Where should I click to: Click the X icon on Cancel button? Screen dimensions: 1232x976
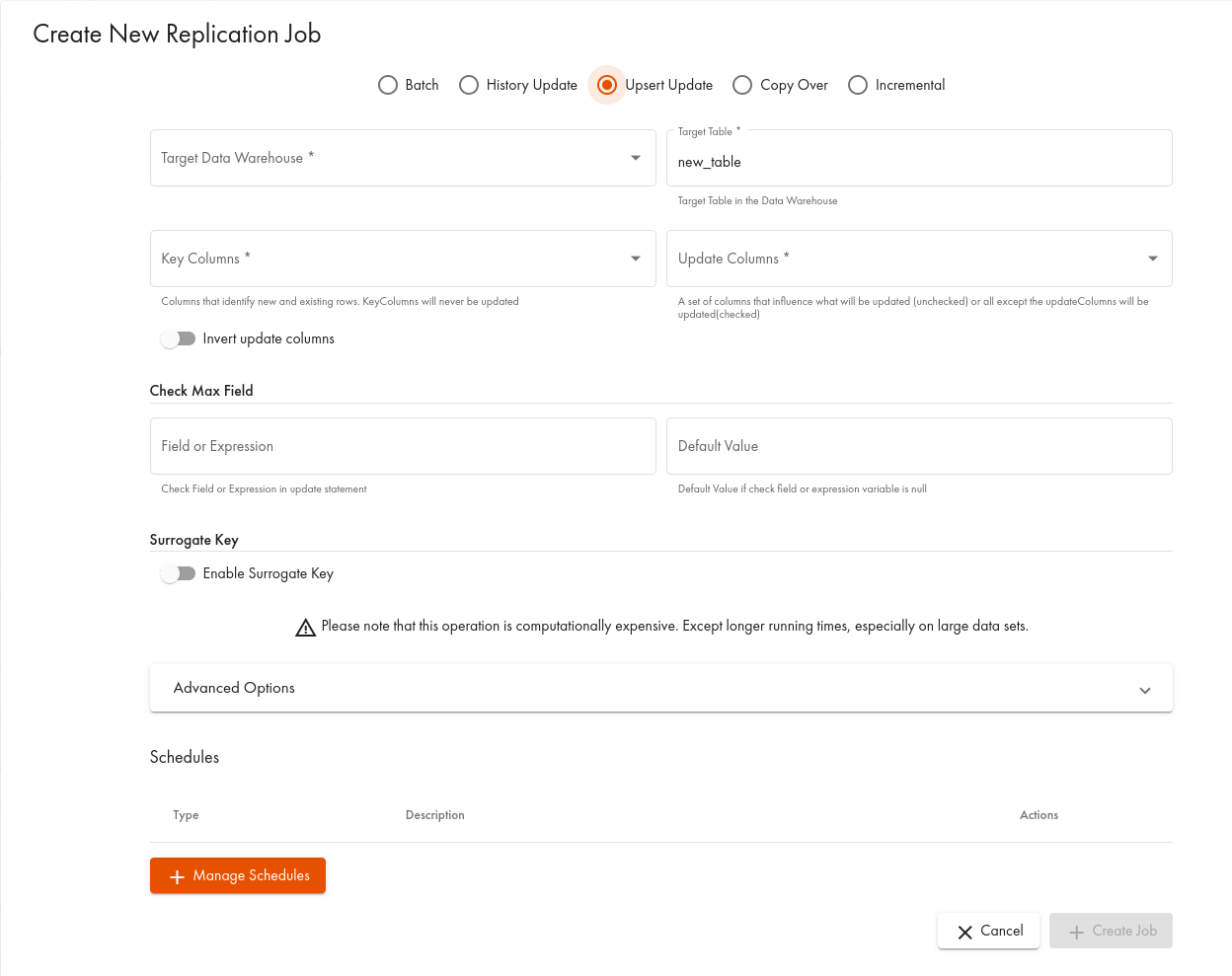tap(965, 932)
